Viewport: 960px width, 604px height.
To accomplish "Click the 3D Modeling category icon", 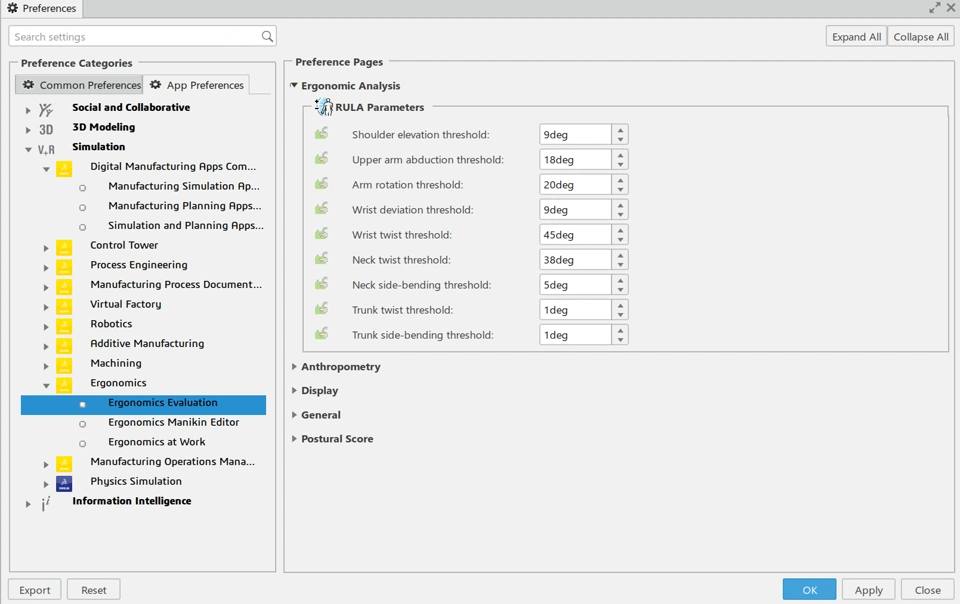I will point(46,129).
